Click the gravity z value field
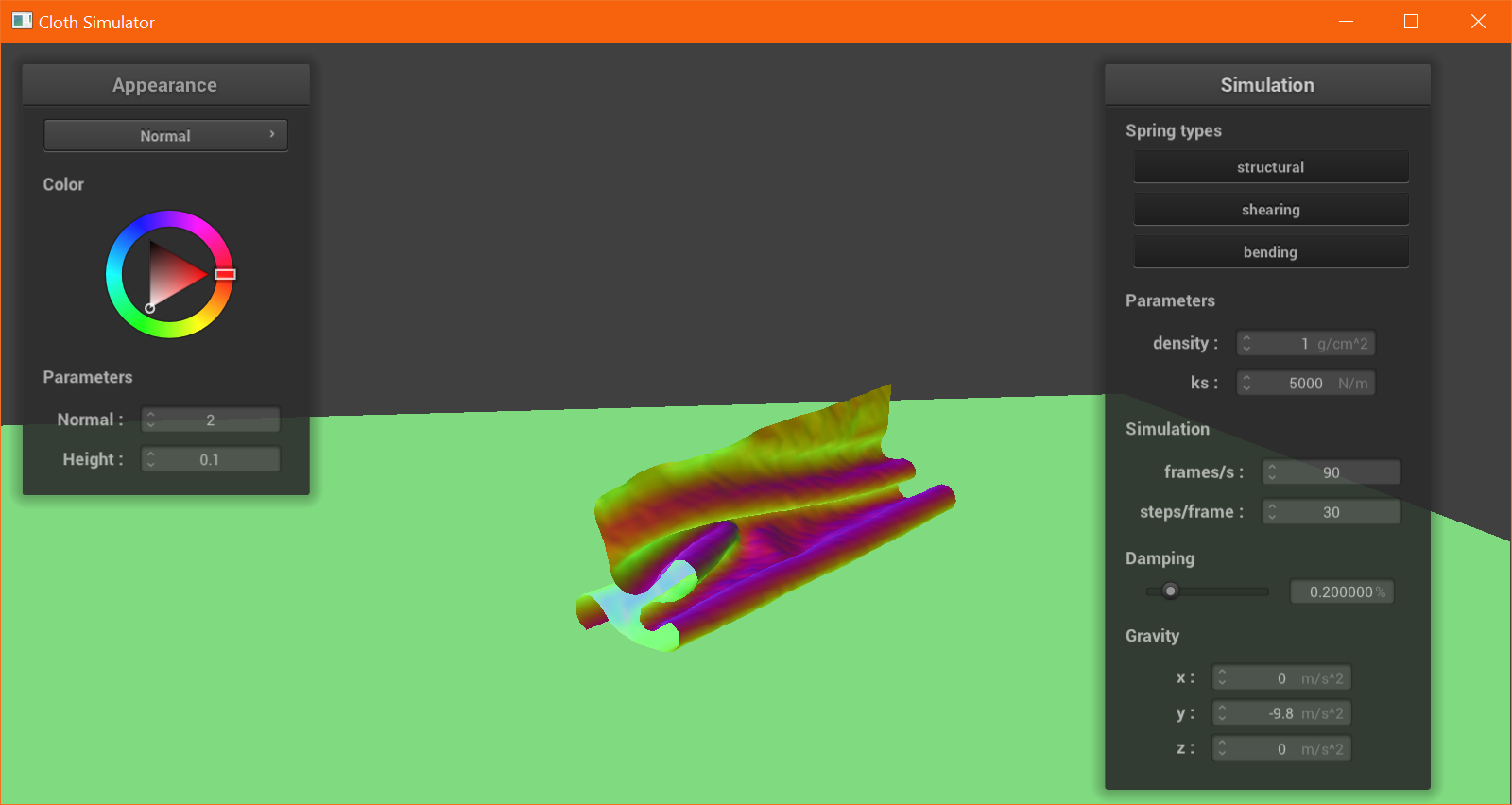This screenshot has height=805, width=1512. (x=1282, y=749)
